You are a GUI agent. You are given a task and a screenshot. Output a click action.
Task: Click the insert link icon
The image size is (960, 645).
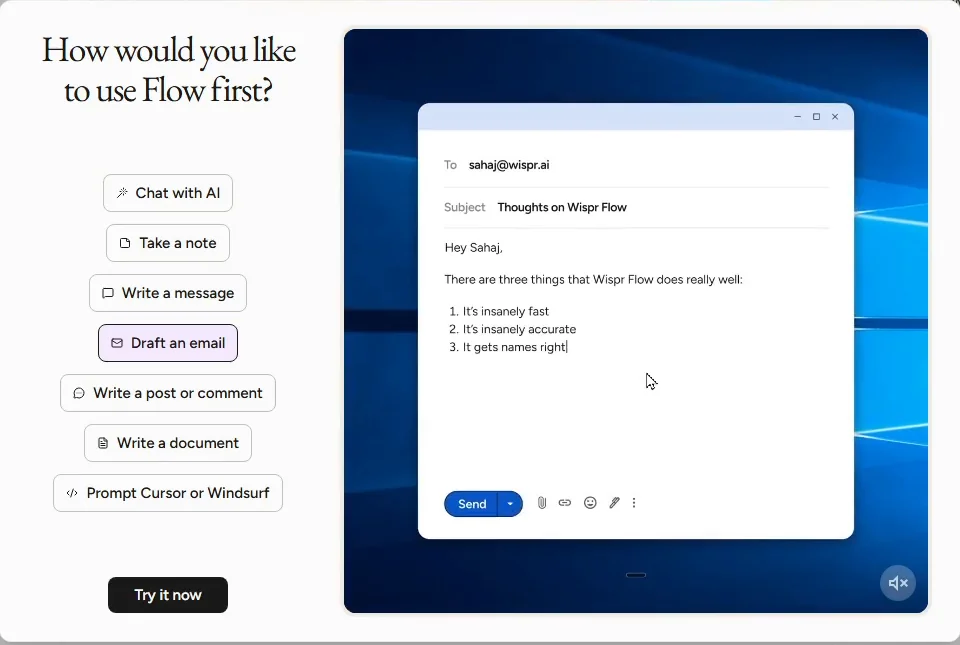pyautogui.click(x=564, y=503)
